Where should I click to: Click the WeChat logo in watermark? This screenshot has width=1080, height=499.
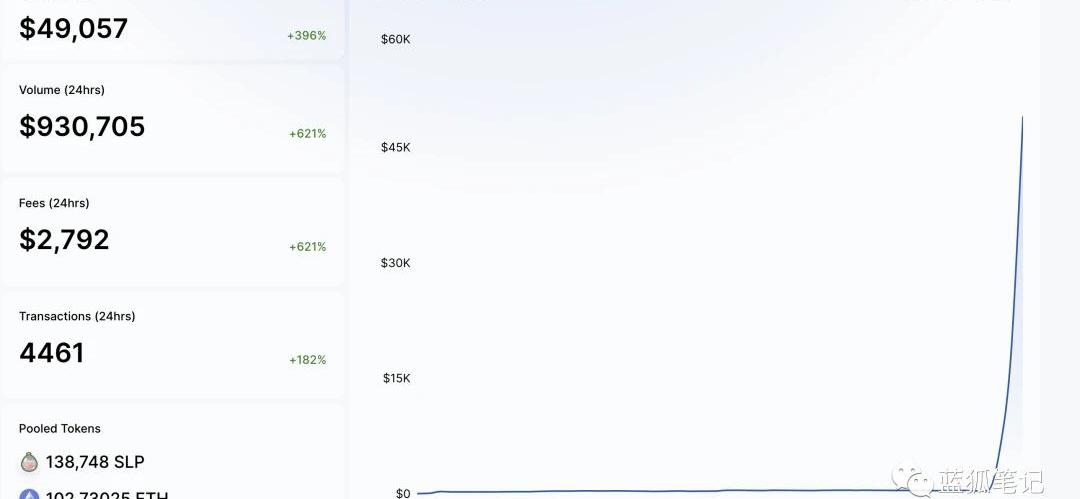911,478
